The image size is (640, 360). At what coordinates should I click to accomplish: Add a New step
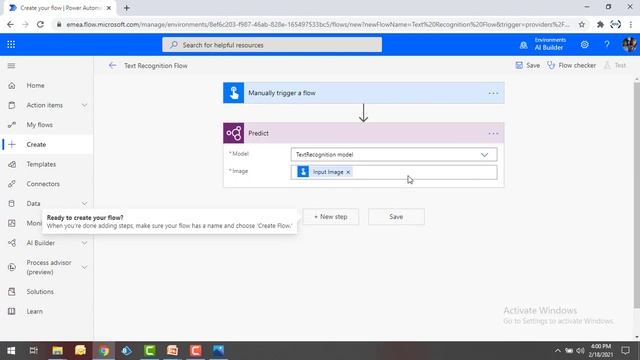331,217
